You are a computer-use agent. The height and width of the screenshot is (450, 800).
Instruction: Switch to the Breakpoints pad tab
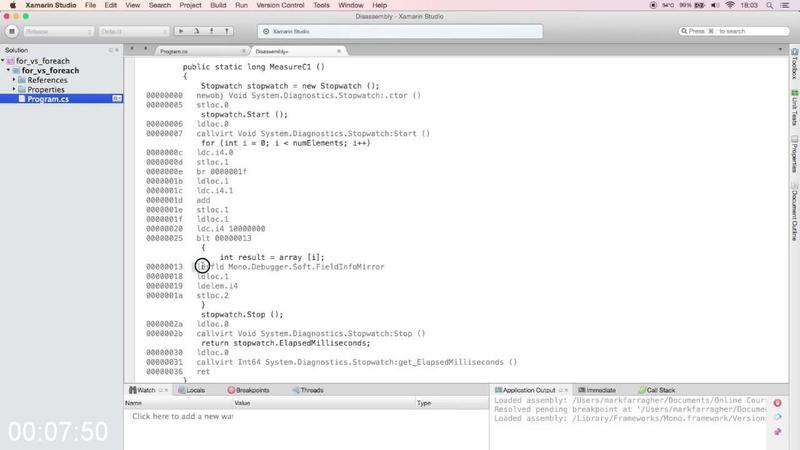pos(248,390)
